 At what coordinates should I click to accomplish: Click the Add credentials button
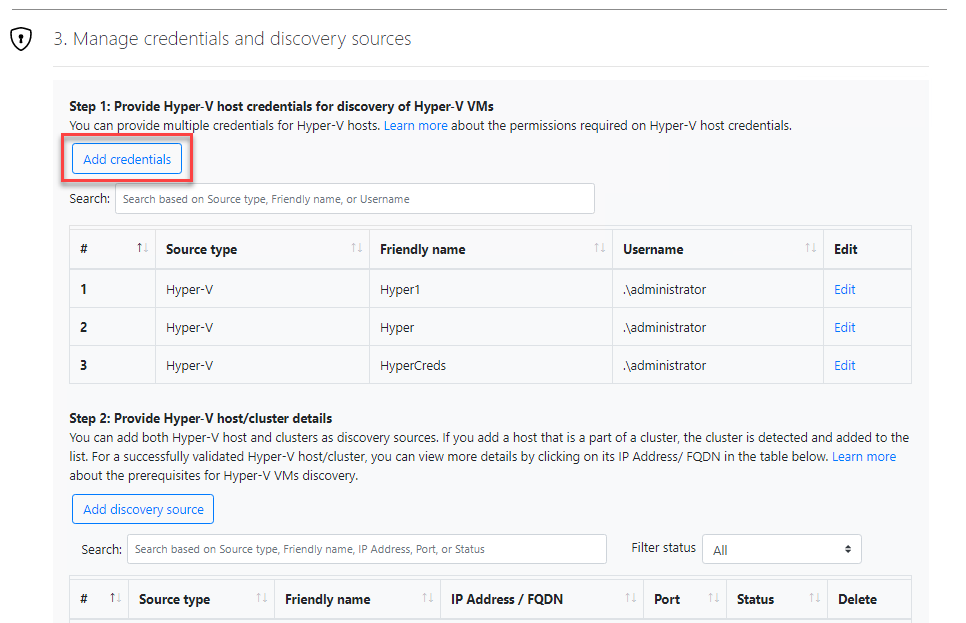click(x=127, y=159)
